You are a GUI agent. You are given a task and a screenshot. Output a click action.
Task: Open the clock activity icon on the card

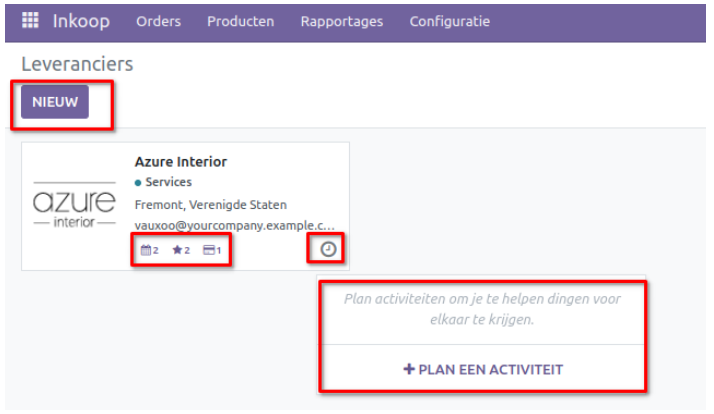click(x=328, y=249)
